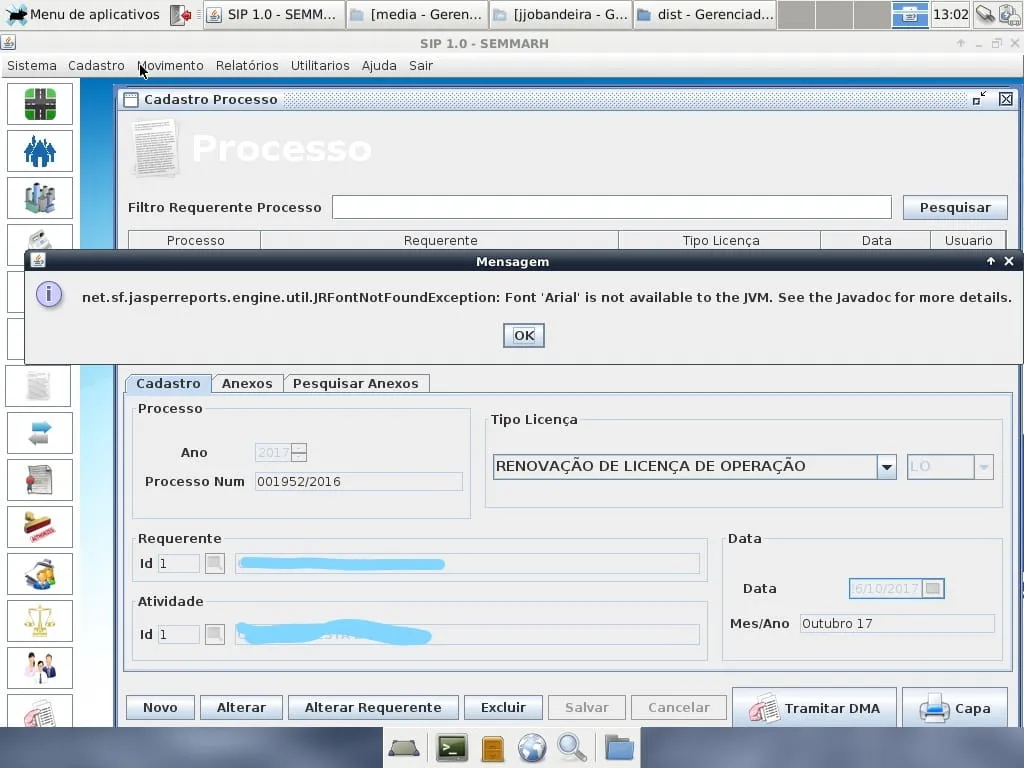Click the orange file cabinet dock icon
Viewport: 1024px width, 768px height.
coord(493,748)
